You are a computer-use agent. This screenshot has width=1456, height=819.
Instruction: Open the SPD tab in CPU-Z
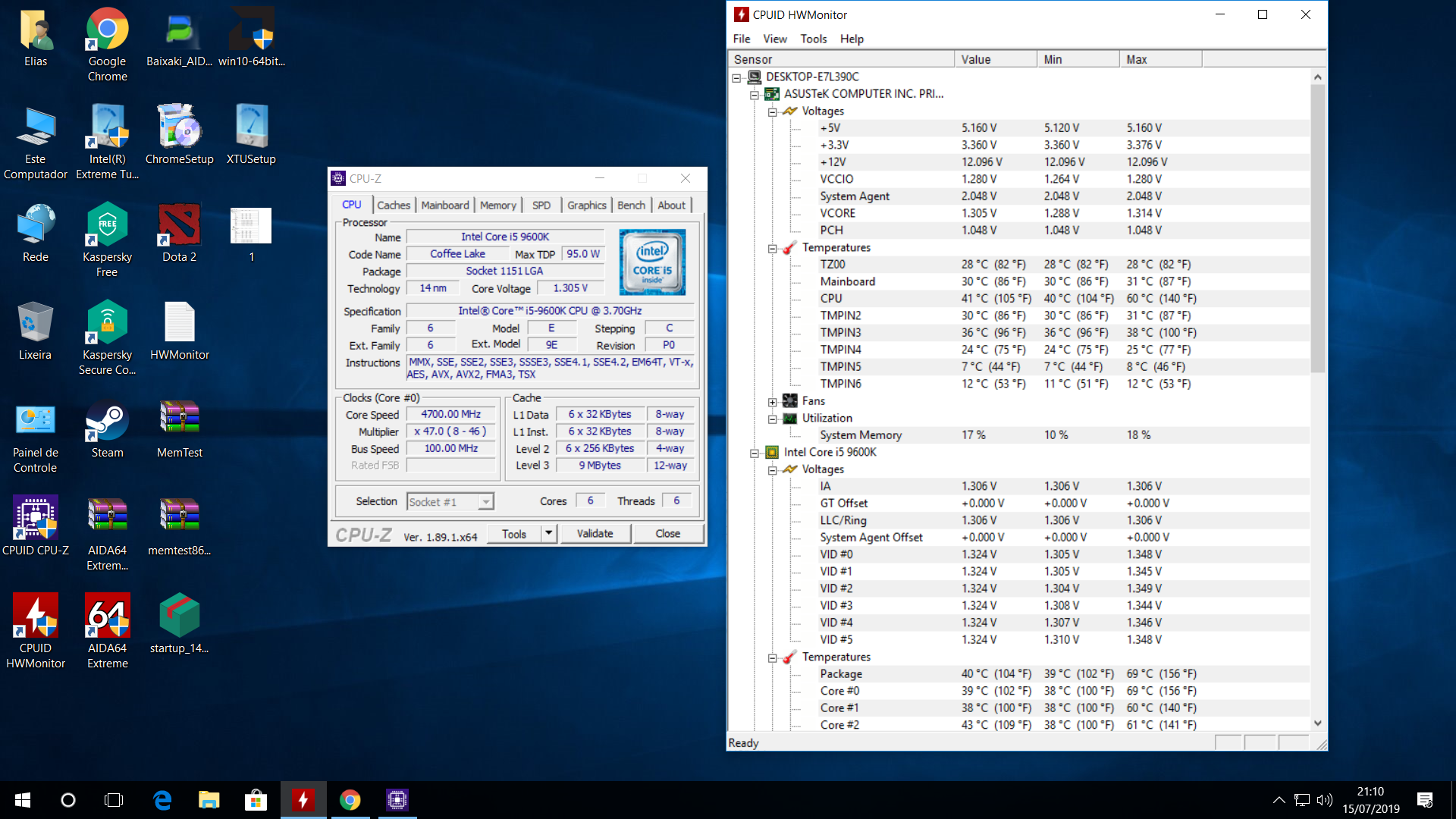[541, 206]
